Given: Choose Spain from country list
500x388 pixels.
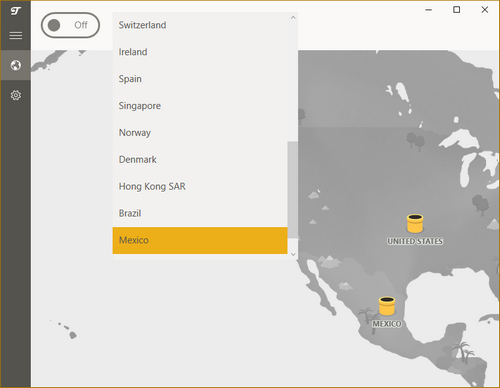Looking at the screenshot, I should click(x=200, y=79).
